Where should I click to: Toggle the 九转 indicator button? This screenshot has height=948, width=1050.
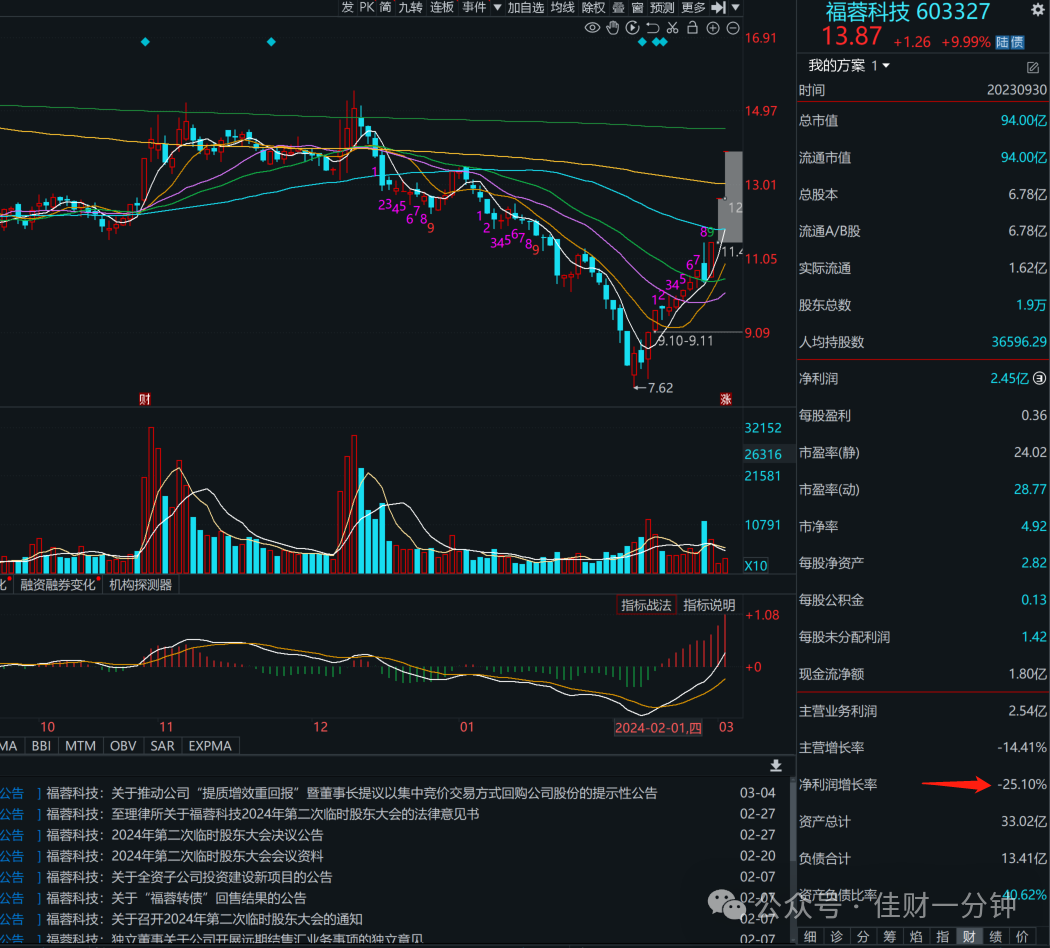tap(410, 7)
